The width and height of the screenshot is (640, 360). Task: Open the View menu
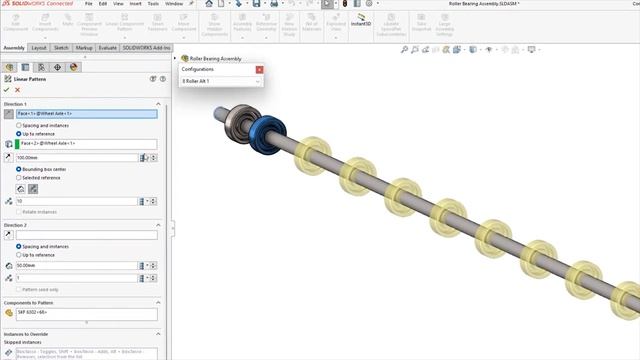tap(118, 4)
